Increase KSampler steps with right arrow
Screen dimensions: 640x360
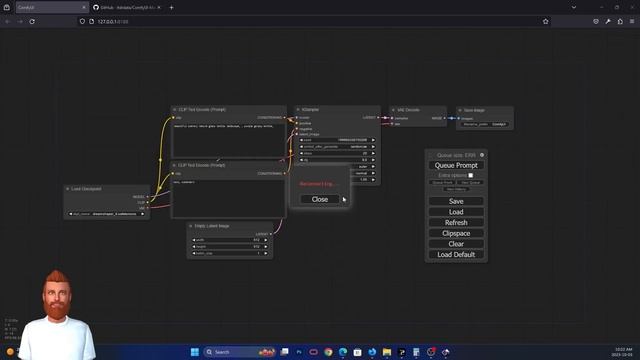coord(373,153)
